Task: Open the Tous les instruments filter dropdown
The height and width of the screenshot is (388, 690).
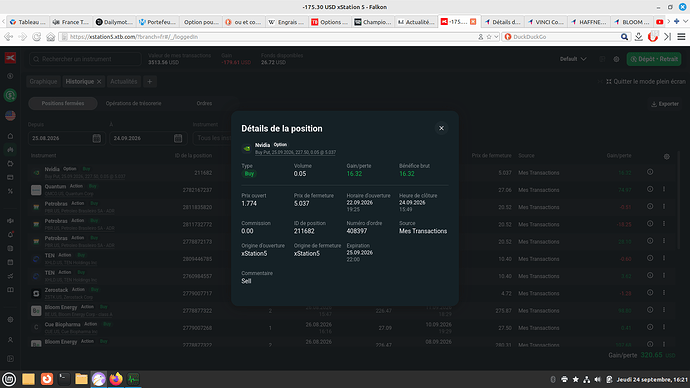Action: [213, 138]
